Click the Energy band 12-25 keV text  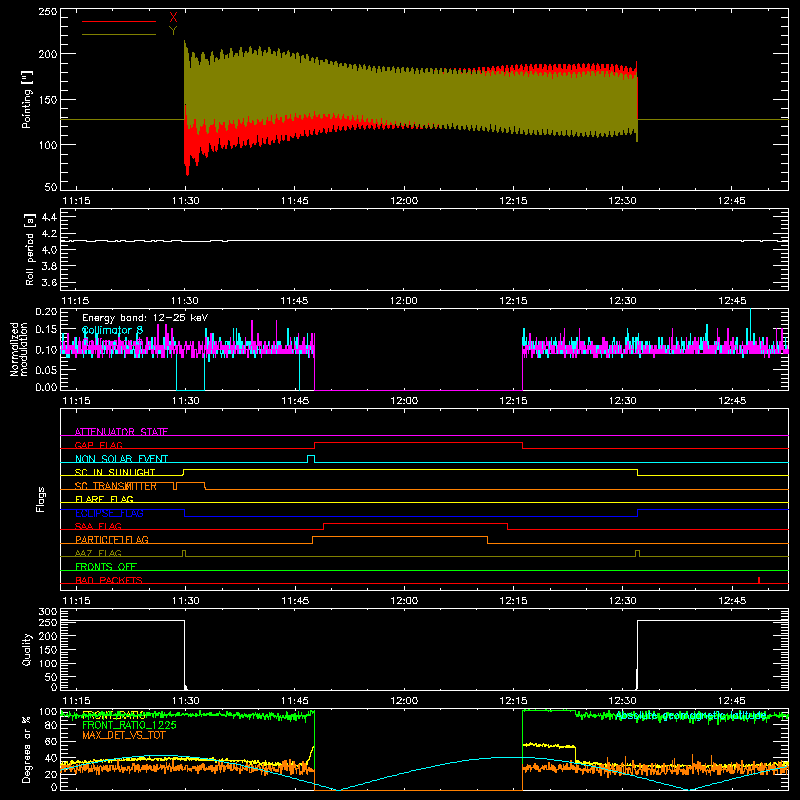pyautogui.click(x=145, y=317)
